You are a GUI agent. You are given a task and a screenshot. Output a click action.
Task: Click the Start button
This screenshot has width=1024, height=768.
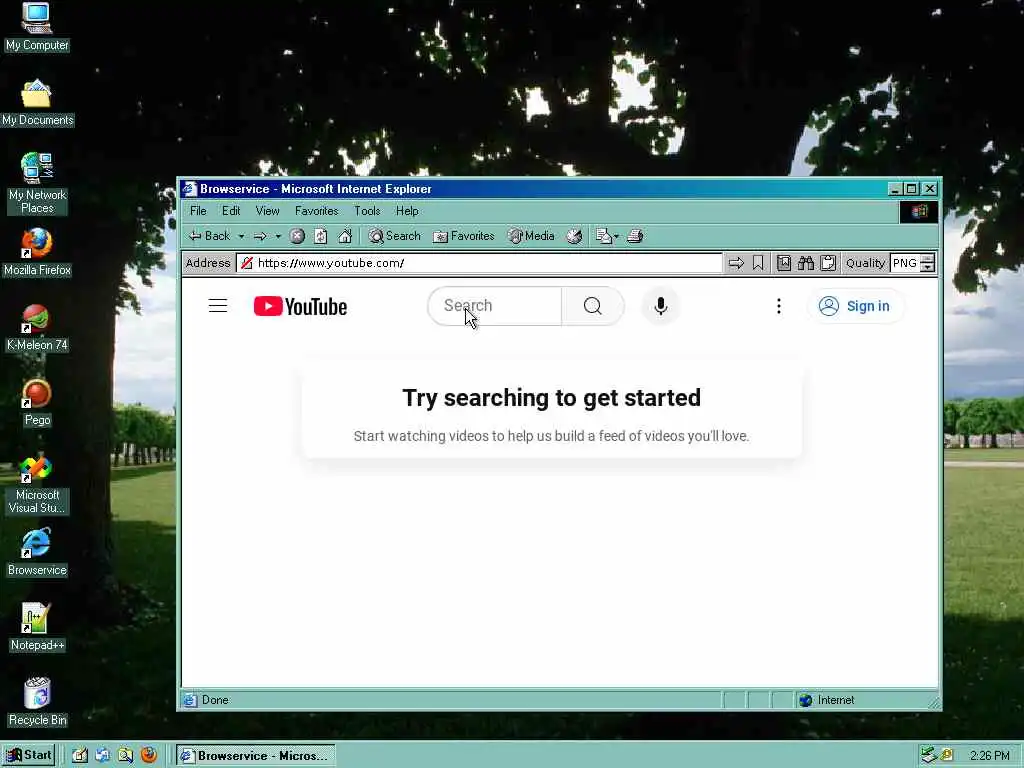[x=29, y=756]
